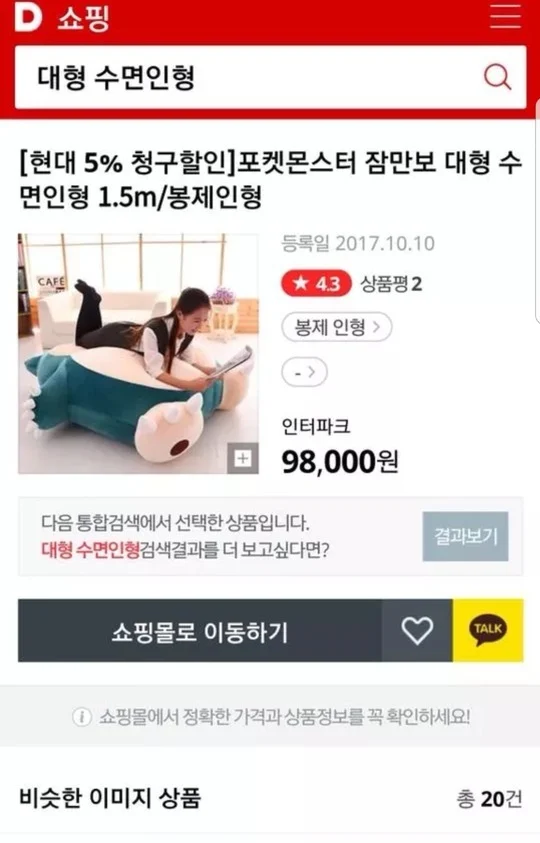View all 총 20건 similar items
Viewport: 540px width, 843px height.
point(489,799)
